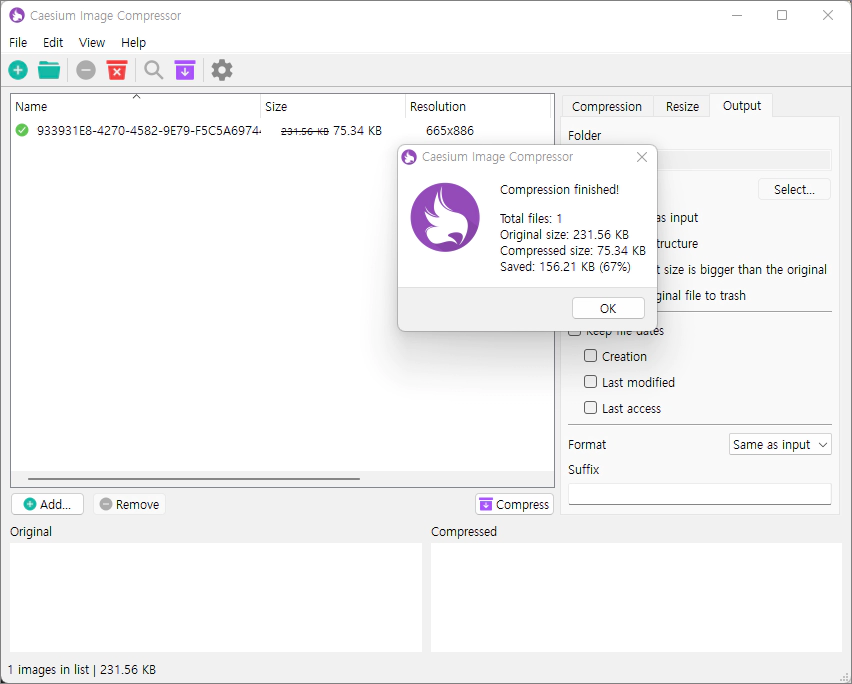Click the 'Compression finished!' message text
Screen dimensions: 852x684
[x=559, y=190]
